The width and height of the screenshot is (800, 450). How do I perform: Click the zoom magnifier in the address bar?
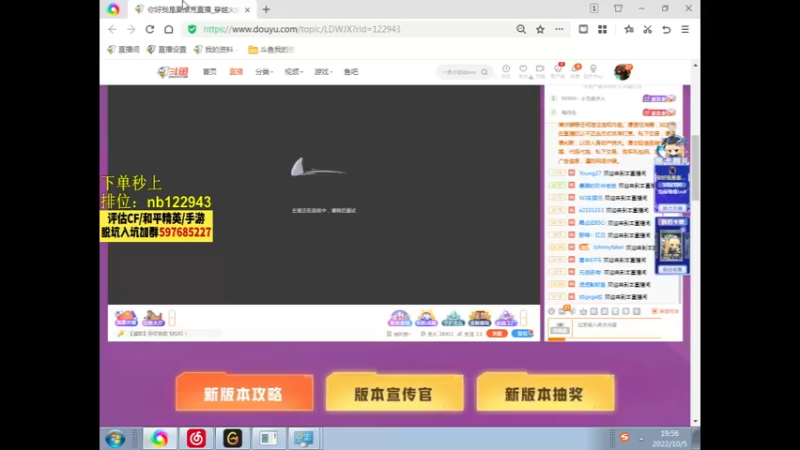(521, 30)
